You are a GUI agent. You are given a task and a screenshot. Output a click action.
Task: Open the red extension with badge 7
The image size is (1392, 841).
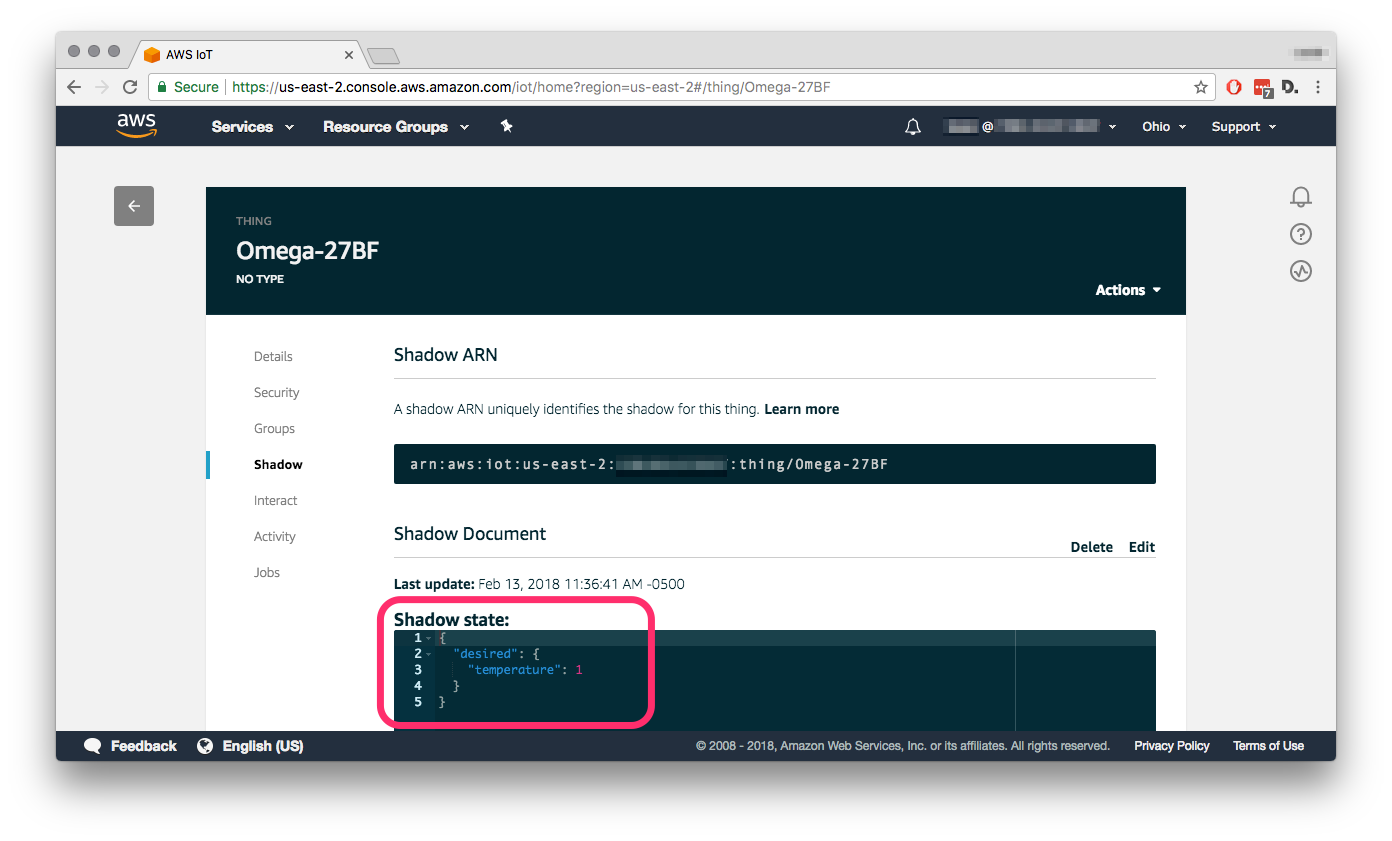[x=1263, y=88]
